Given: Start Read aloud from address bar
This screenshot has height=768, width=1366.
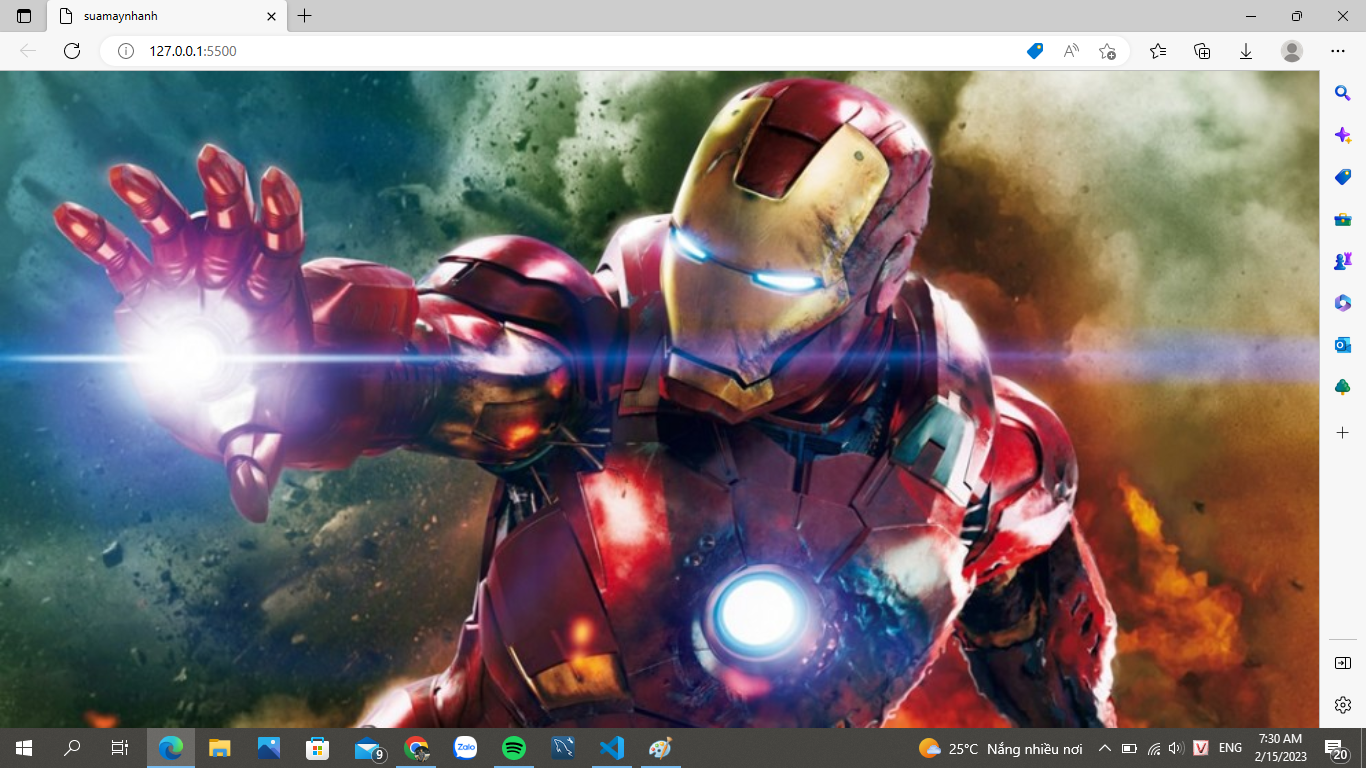Looking at the screenshot, I should pos(1071,51).
